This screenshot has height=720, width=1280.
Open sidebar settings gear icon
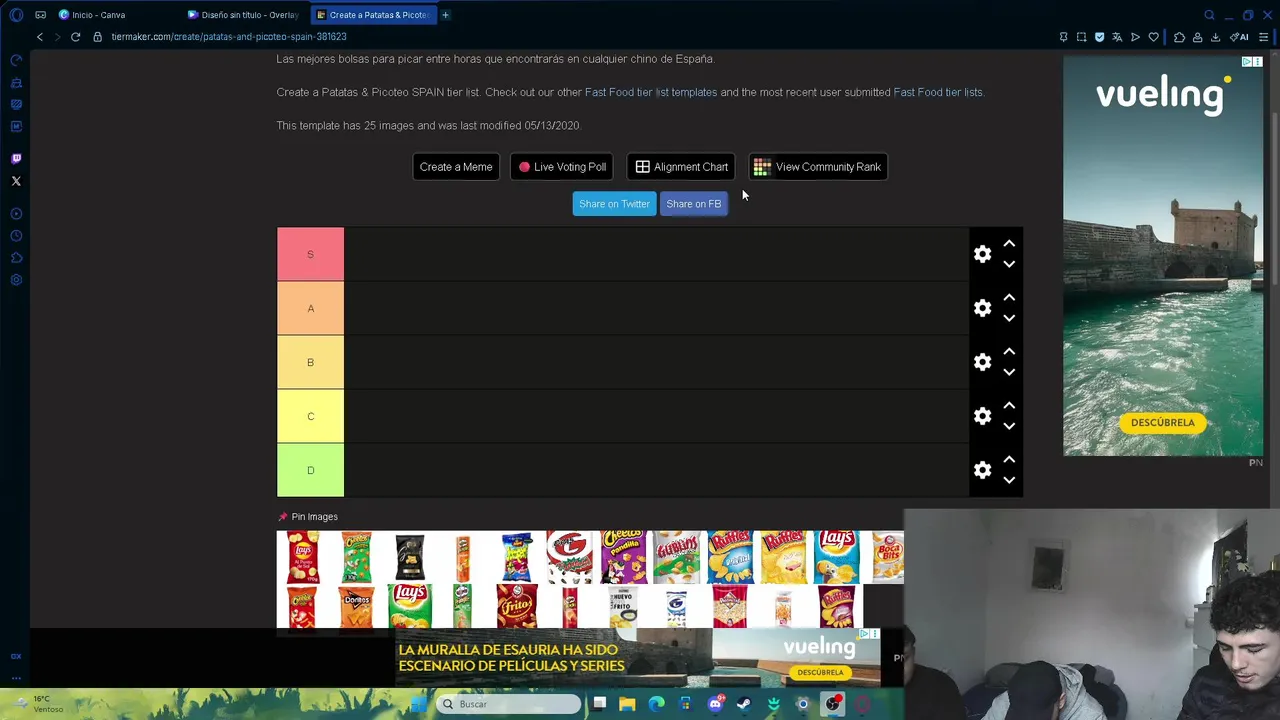click(x=16, y=280)
